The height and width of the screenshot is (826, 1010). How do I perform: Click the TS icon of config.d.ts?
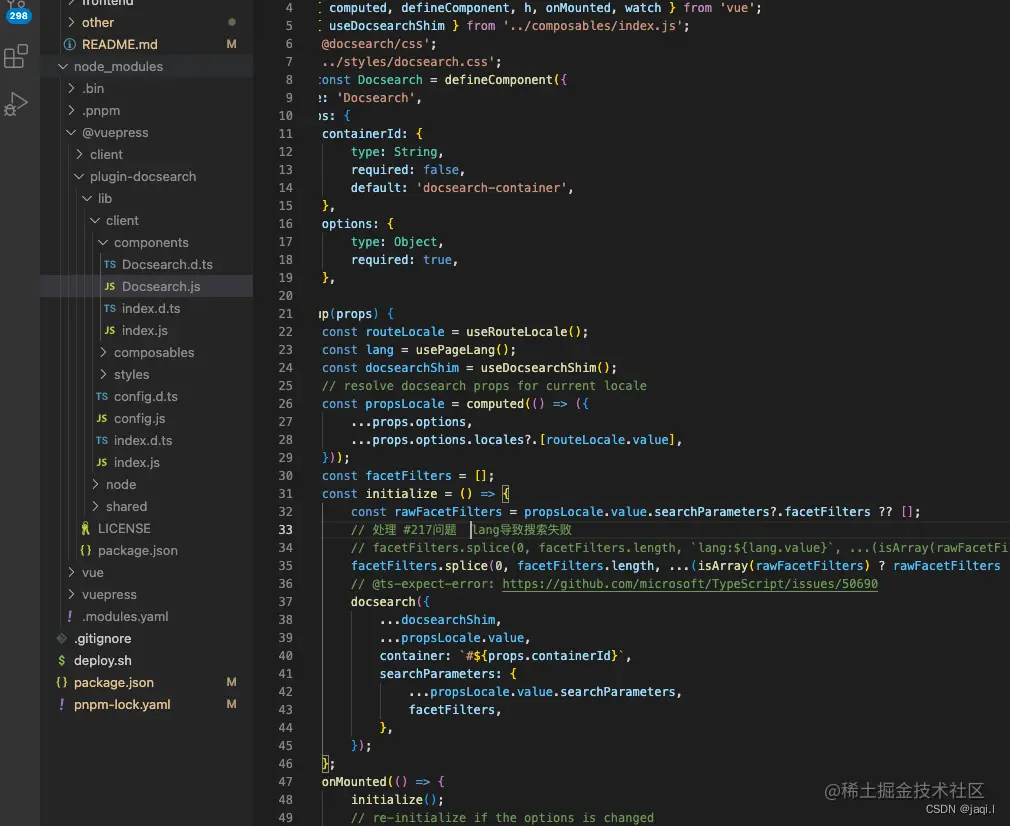[x=102, y=397]
